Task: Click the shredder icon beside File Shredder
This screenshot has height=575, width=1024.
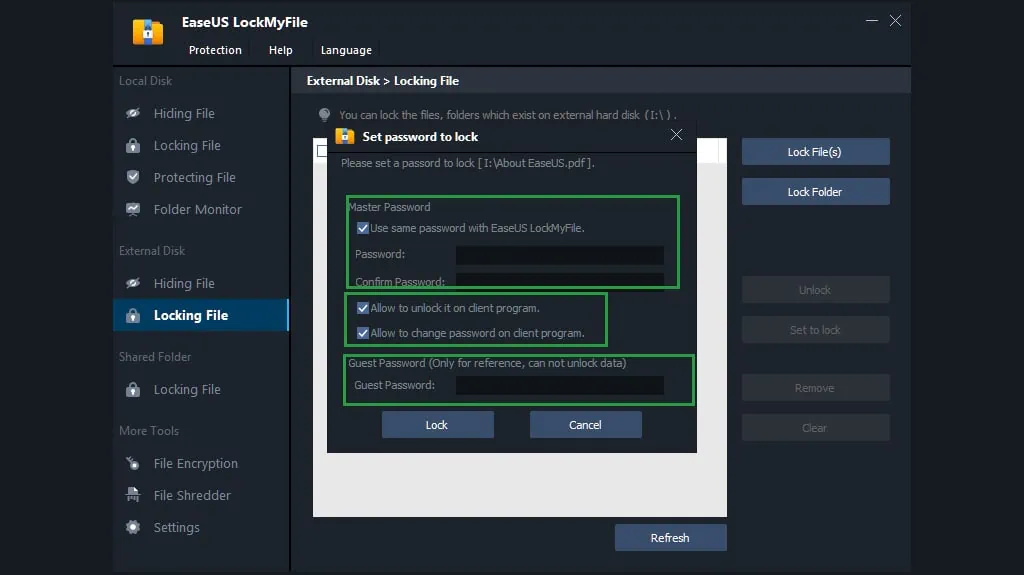Action: tap(133, 495)
